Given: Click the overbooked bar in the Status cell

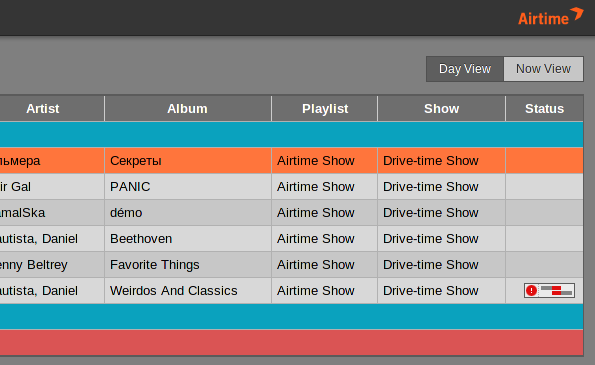Looking at the screenshot, I should pos(557,291).
